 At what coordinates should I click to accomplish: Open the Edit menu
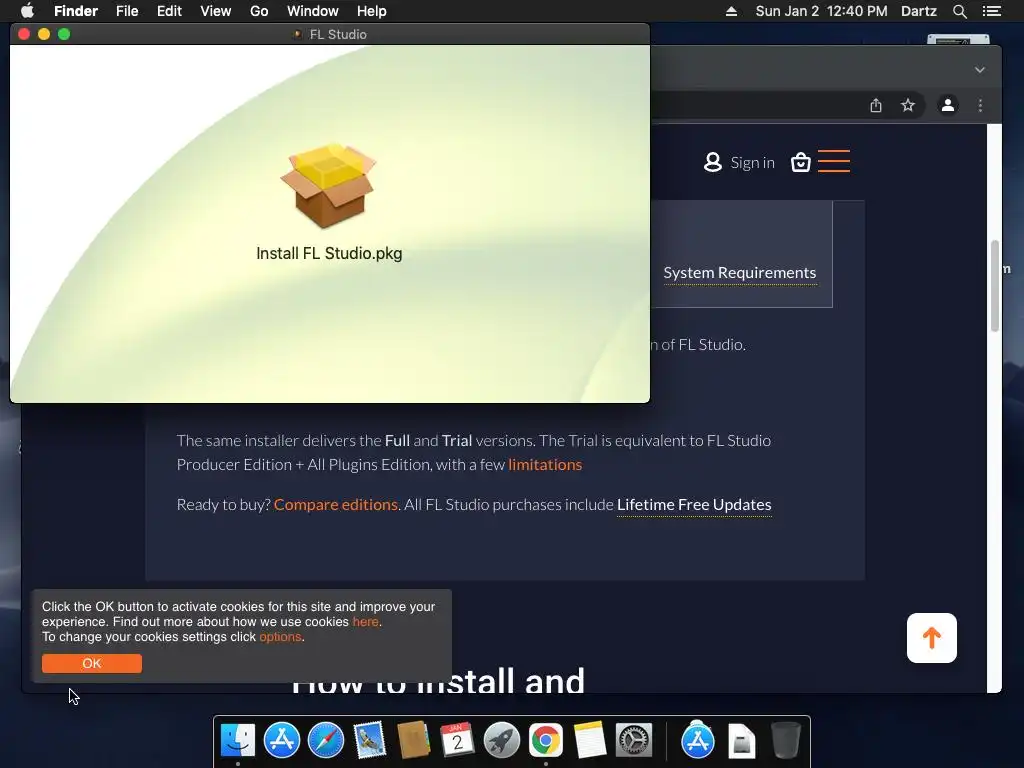point(169,11)
